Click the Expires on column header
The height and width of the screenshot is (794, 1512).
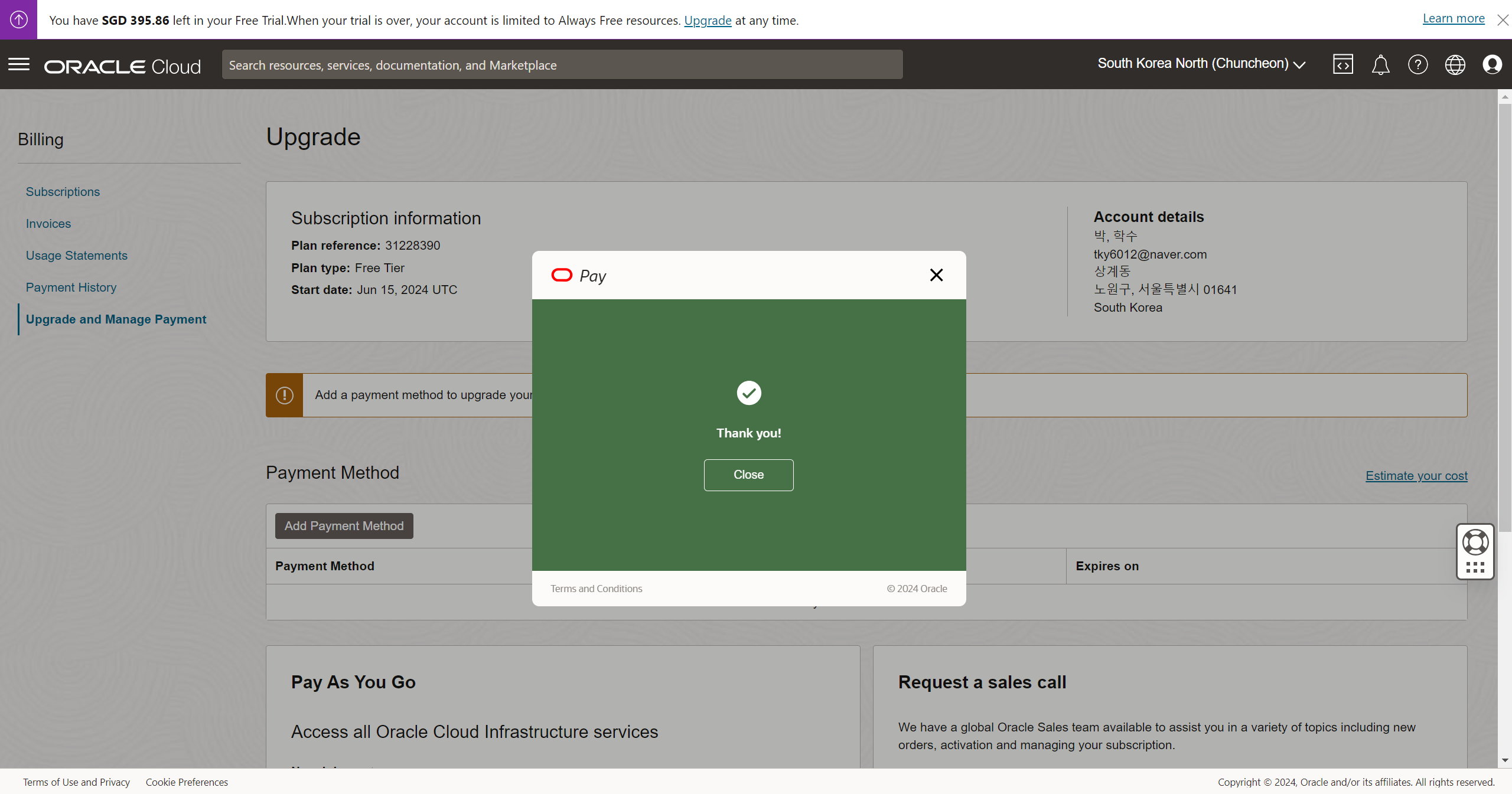click(x=1107, y=566)
